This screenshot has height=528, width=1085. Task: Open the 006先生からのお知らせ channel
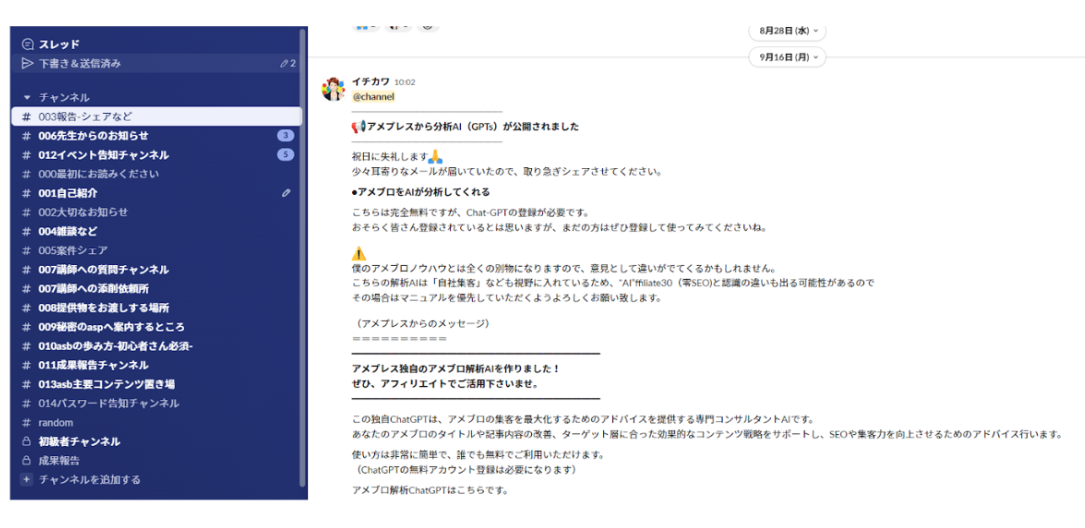tap(156, 136)
